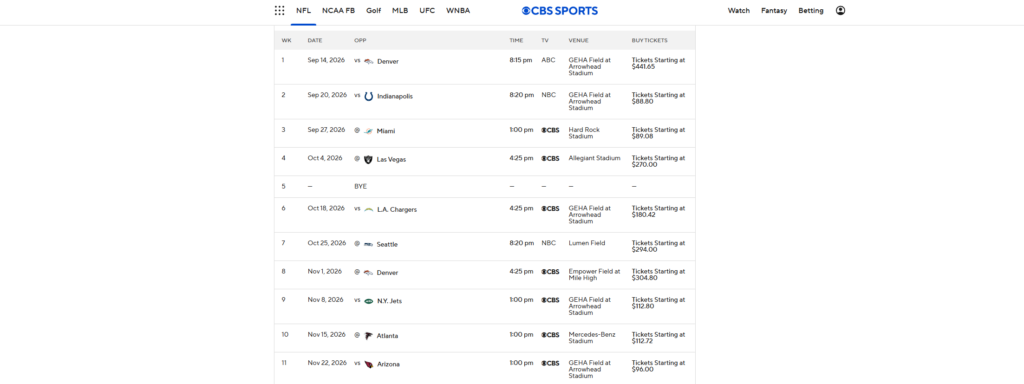Click the CBS TV logo in Atlanta row
Viewport: 1024px width, 384px height.
(x=550, y=335)
